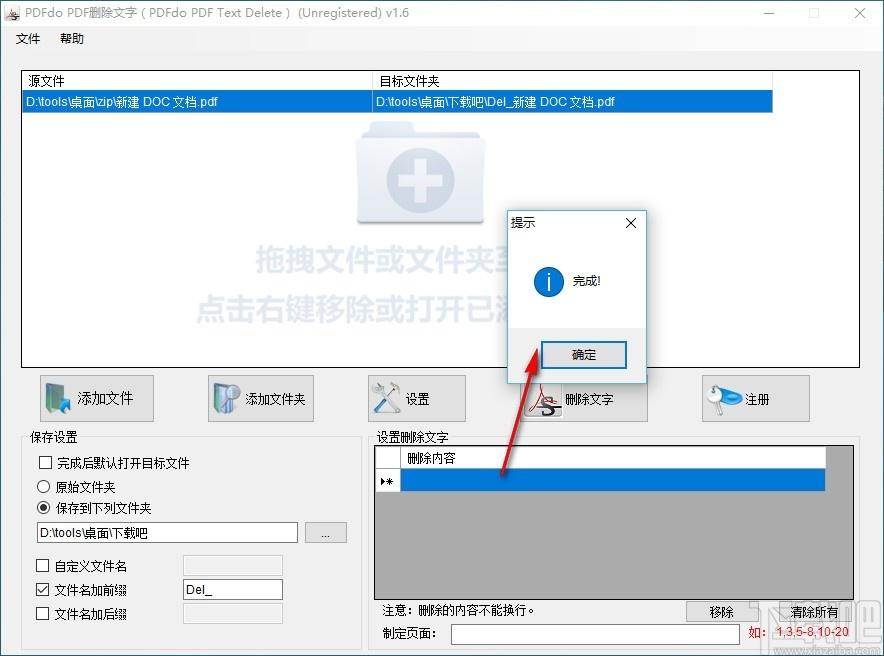Screen dimensions: 884x656
Task: Click the blue information icon in the dialog
Action: tap(549, 281)
